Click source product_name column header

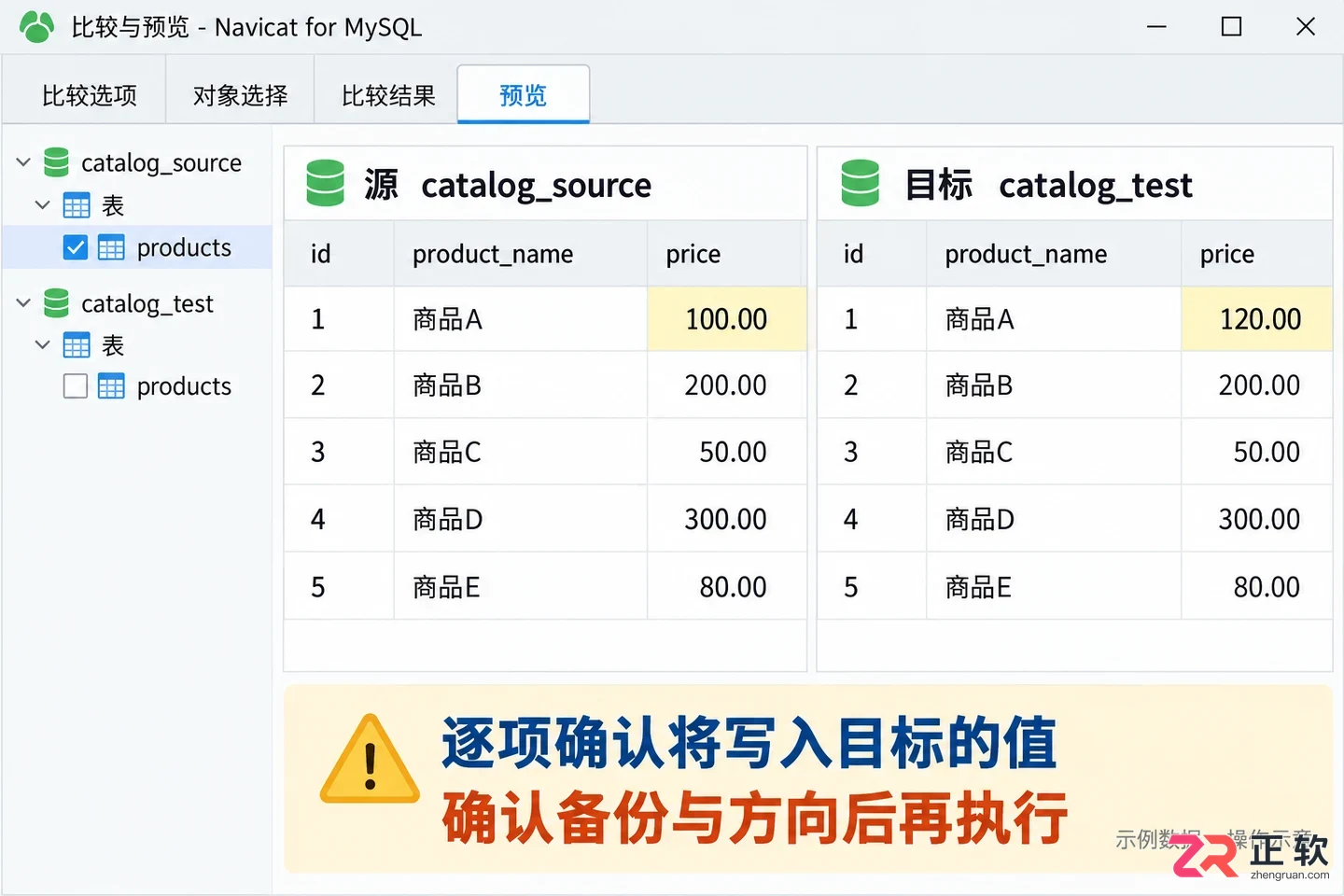[x=520, y=254]
